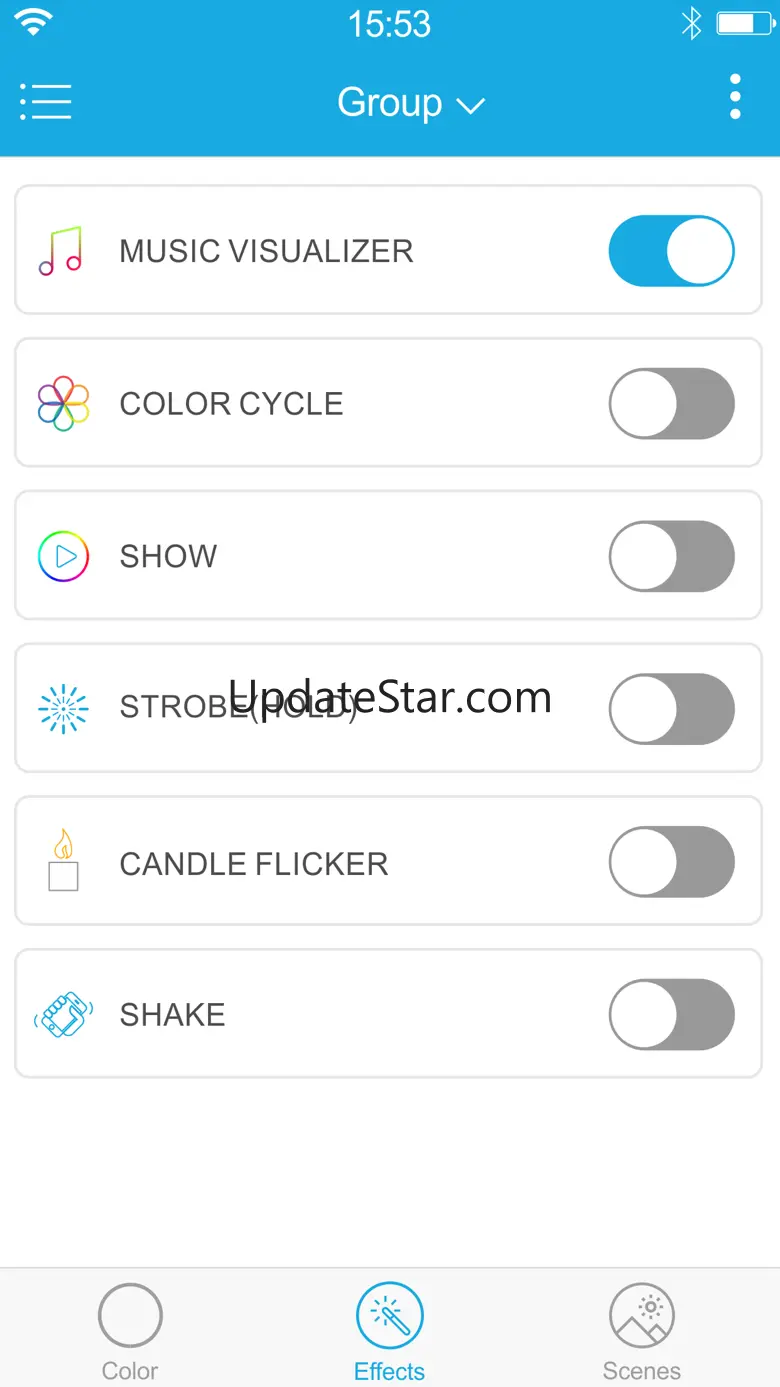Tap the CANDLE FLICKER label
Image resolution: width=780 pixels, height=1387 pixels.
[x=254, y=864]
